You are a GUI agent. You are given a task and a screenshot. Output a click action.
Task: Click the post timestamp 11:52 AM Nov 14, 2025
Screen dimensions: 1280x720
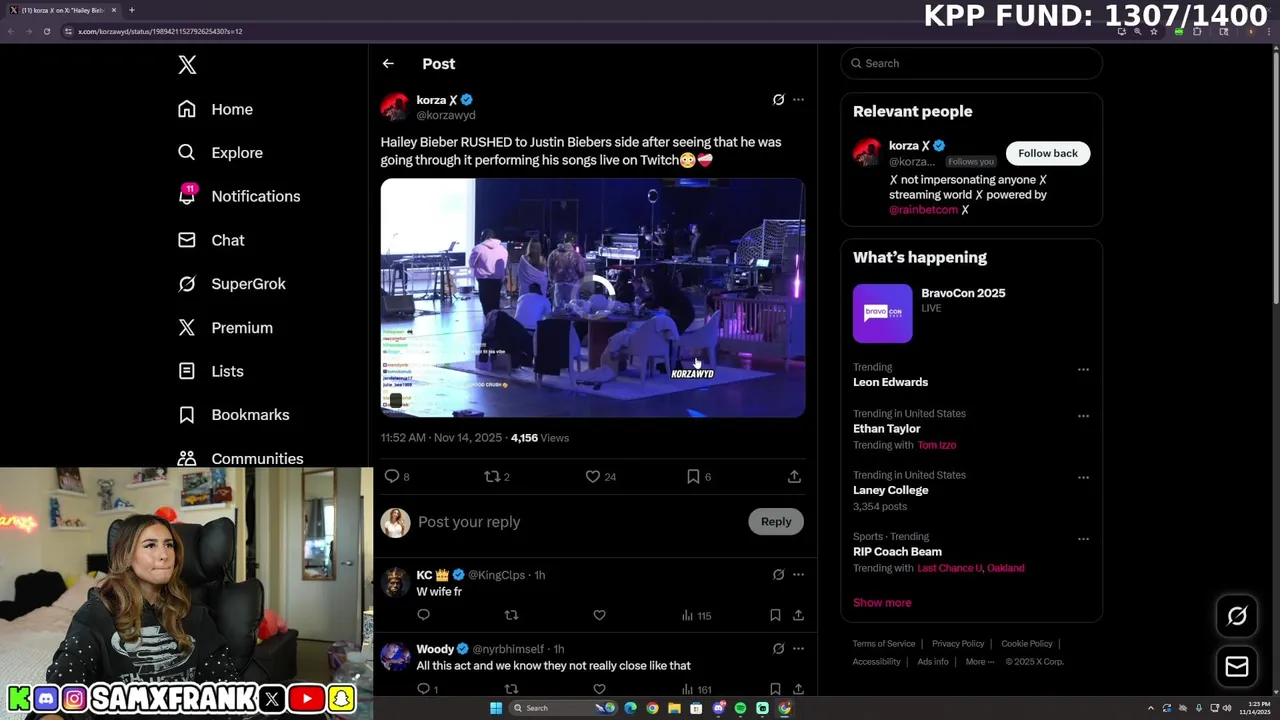click(x=441, y=438)
